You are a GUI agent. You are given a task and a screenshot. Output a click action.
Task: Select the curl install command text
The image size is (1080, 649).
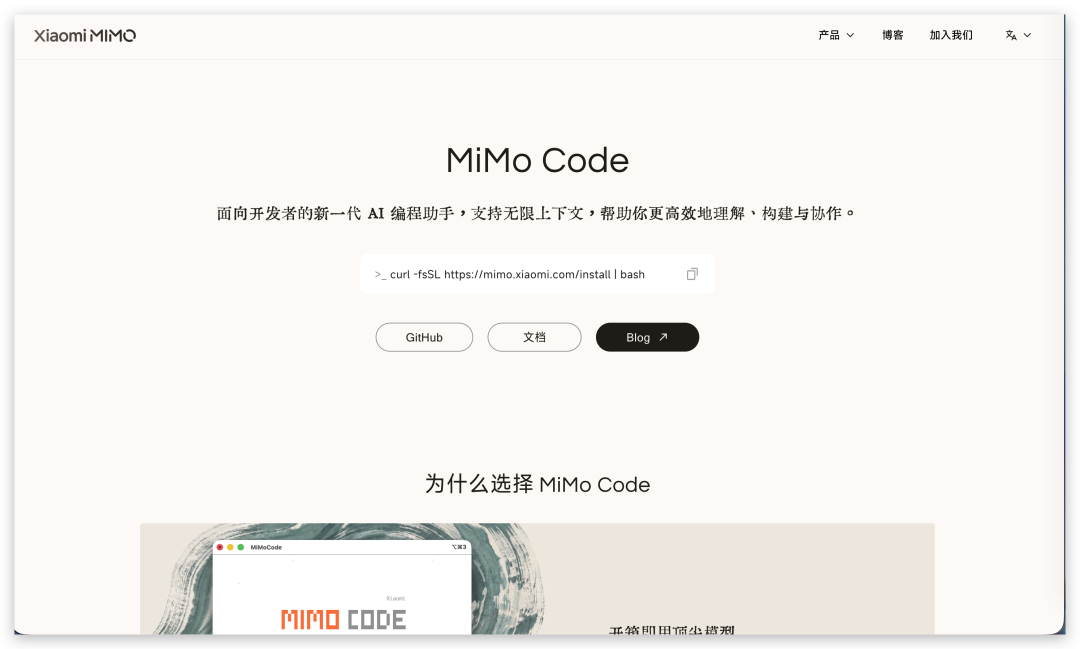pyautogui.click(x=517, y=274)
